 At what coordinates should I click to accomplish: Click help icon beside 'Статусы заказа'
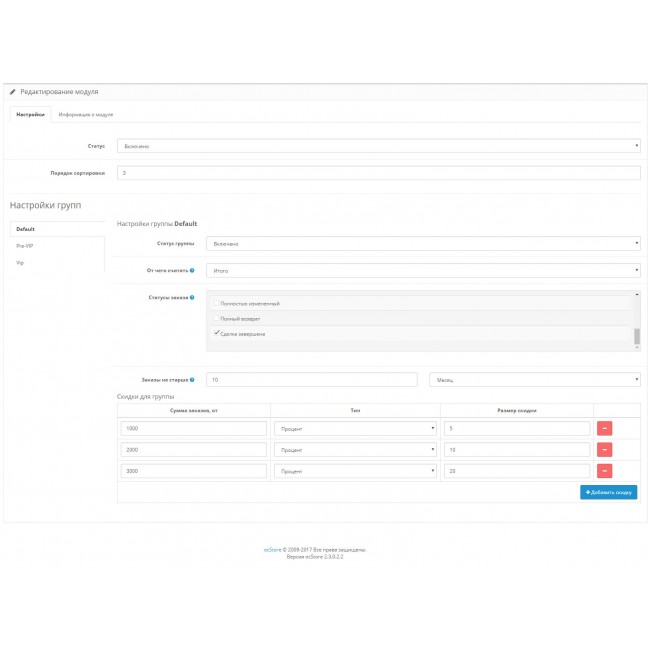coord(191,298)
